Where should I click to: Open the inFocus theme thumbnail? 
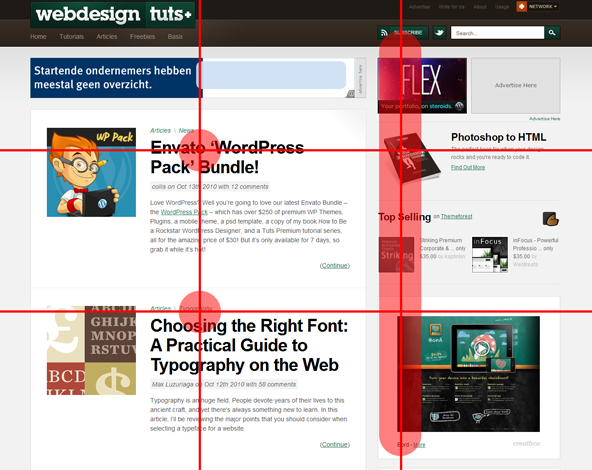(x=490, y=254)
